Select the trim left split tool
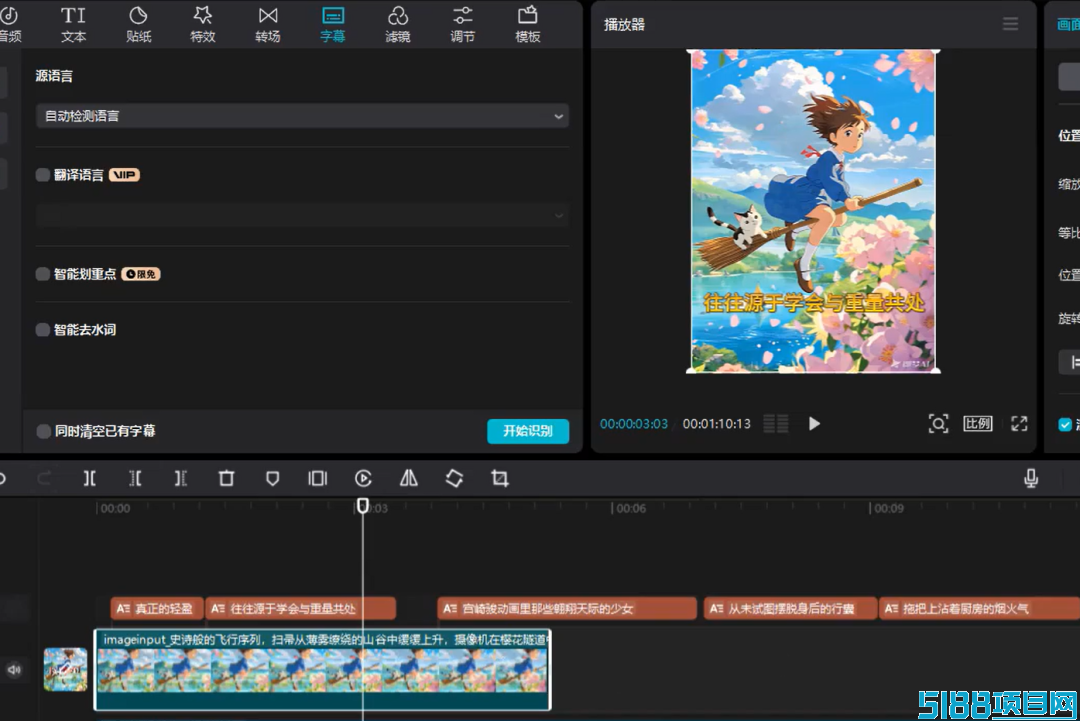This screenshot has height=721, width=1080. (135, 478)
